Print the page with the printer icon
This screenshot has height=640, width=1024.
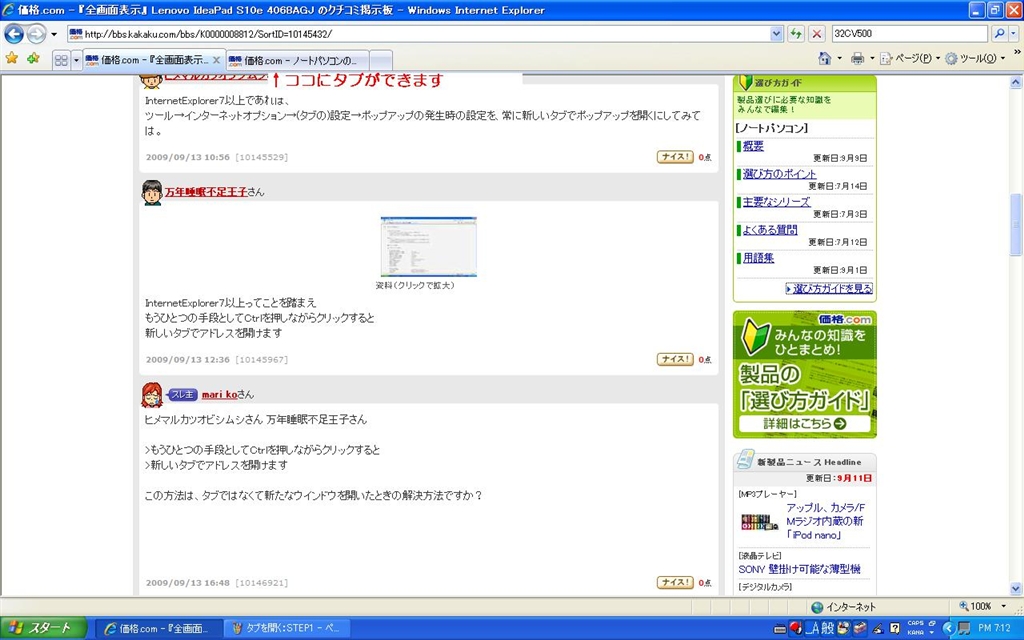point(857,59)
